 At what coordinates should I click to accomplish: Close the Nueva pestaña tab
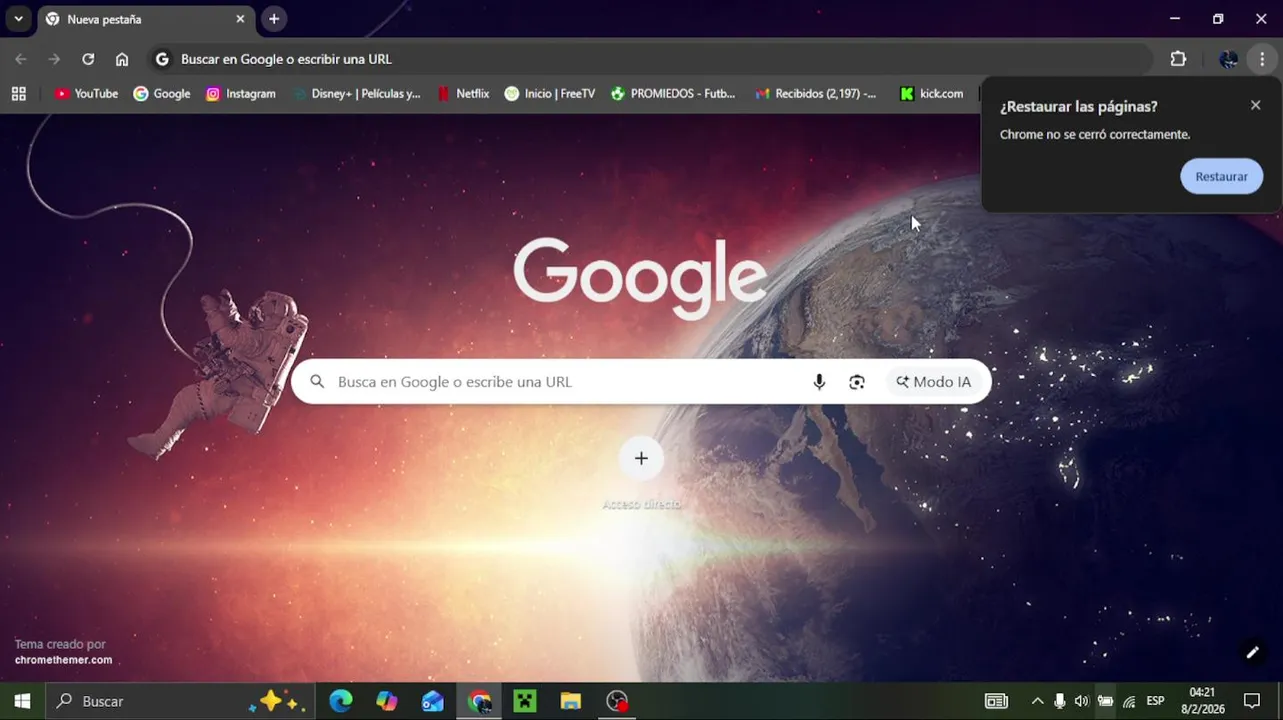tap(240, 19)
